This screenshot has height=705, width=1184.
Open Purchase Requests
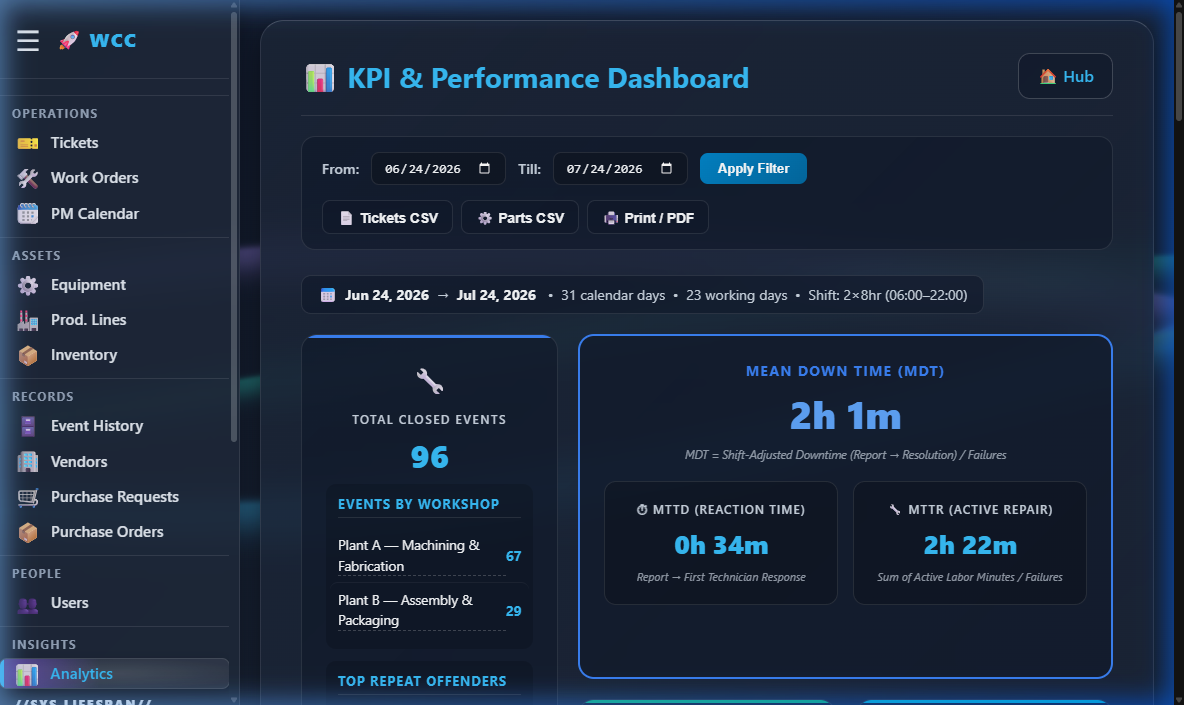pos(115,497)
